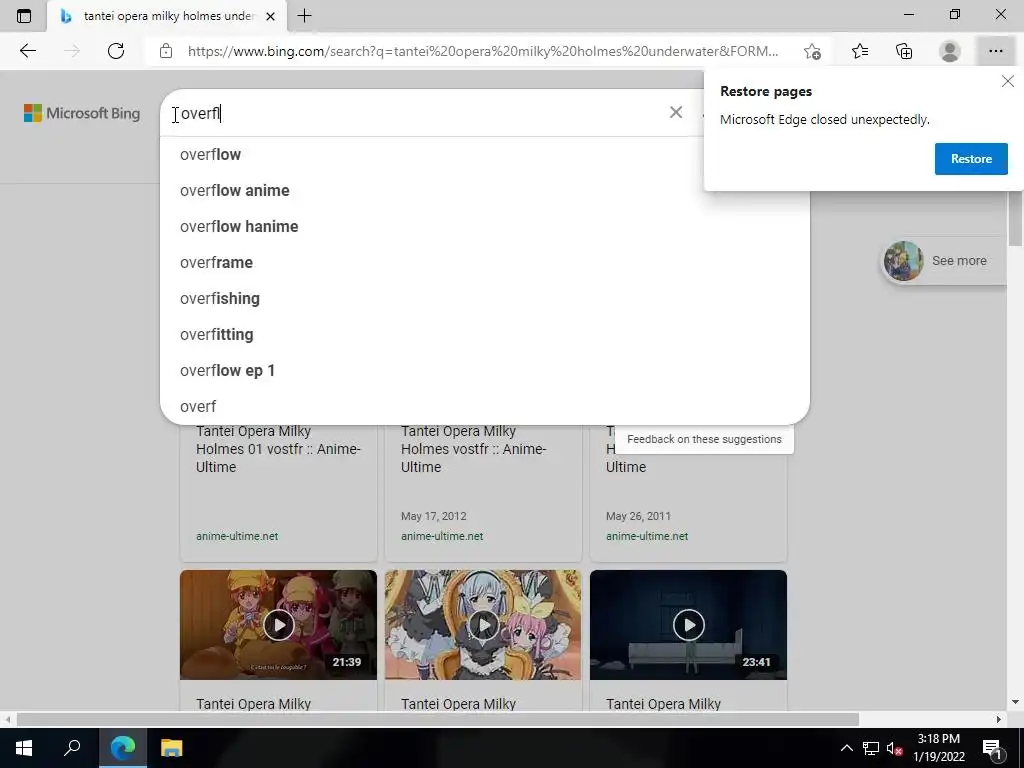View site information lock icon

pyautogui.click(x=166, y=51)
